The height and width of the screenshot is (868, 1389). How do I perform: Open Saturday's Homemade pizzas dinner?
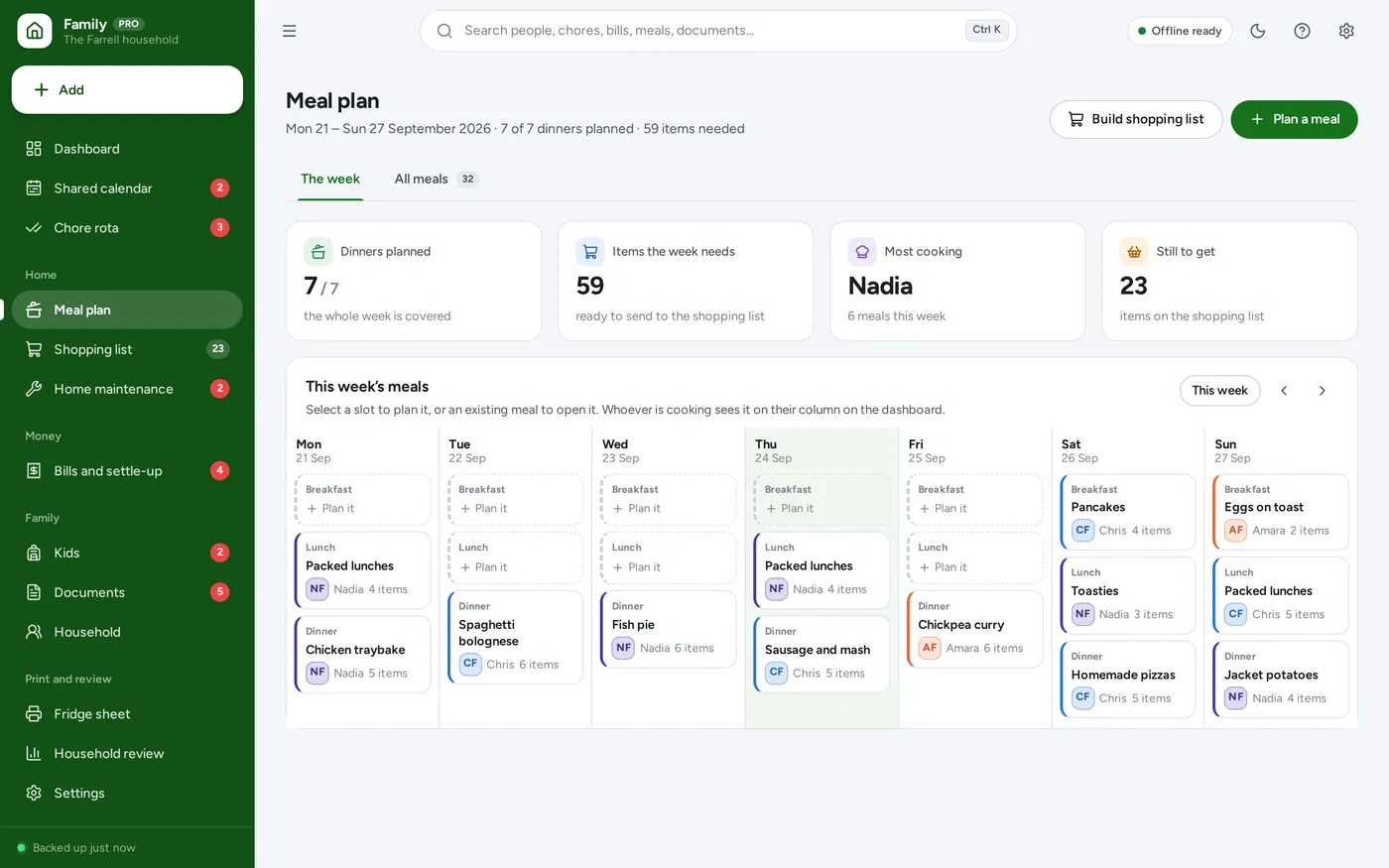pos(1128,680)
